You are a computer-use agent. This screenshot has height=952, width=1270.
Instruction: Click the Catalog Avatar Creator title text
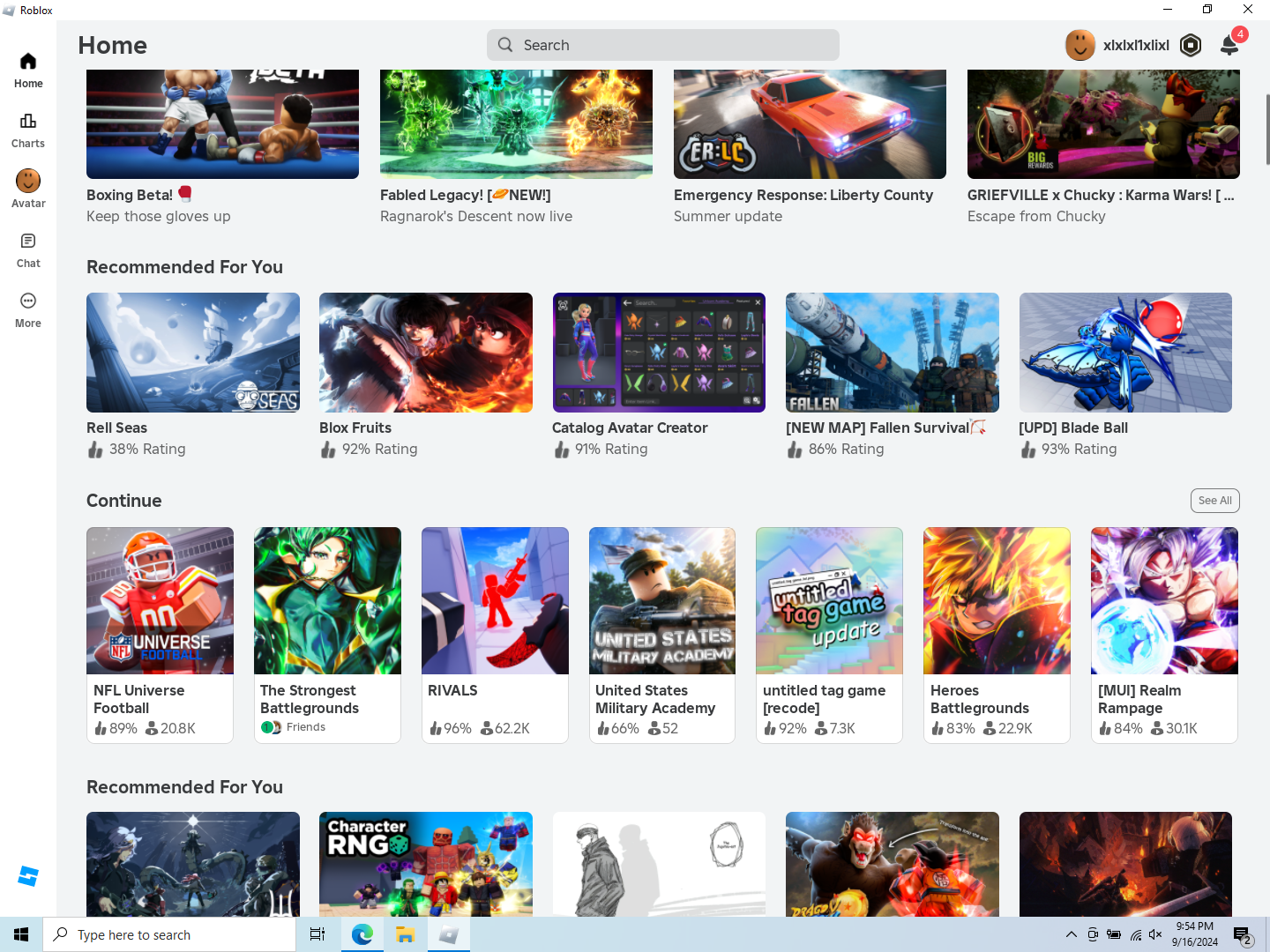pos(630,428)
